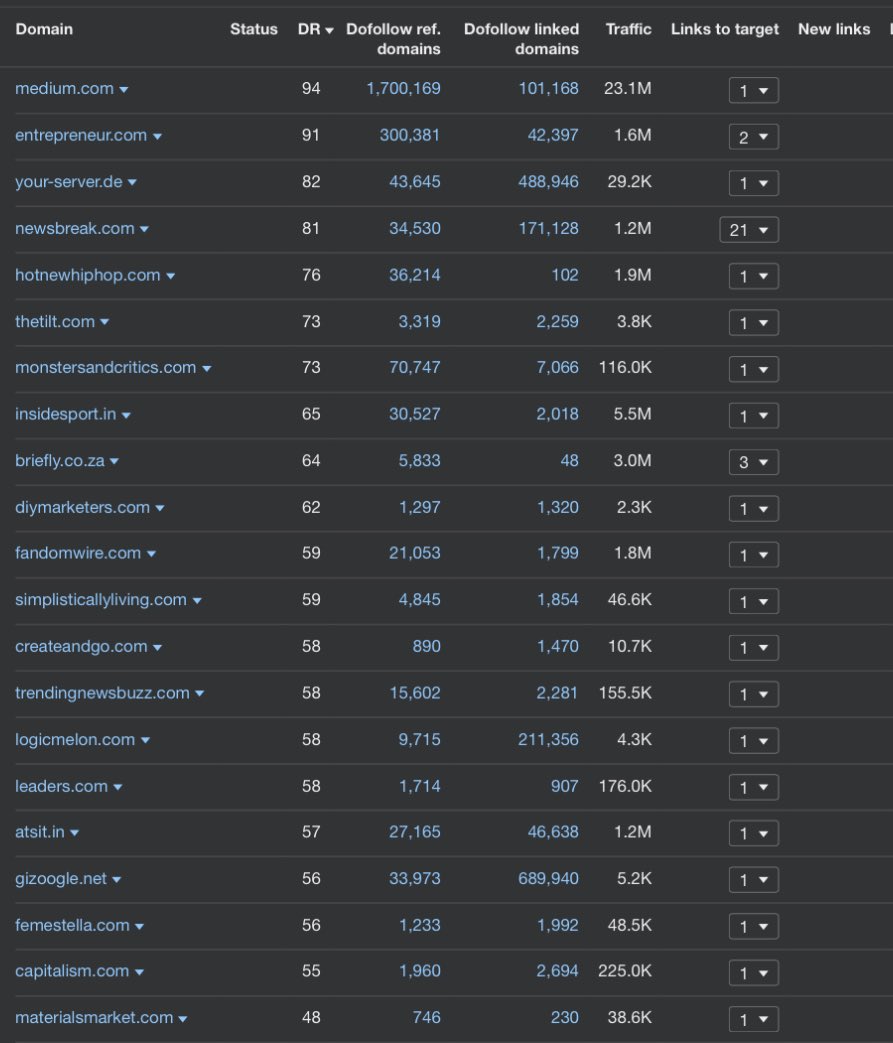Open Links to target dropdown for atsit.in
Viewport: 893px width, 1043px height.
pos(754,833)
